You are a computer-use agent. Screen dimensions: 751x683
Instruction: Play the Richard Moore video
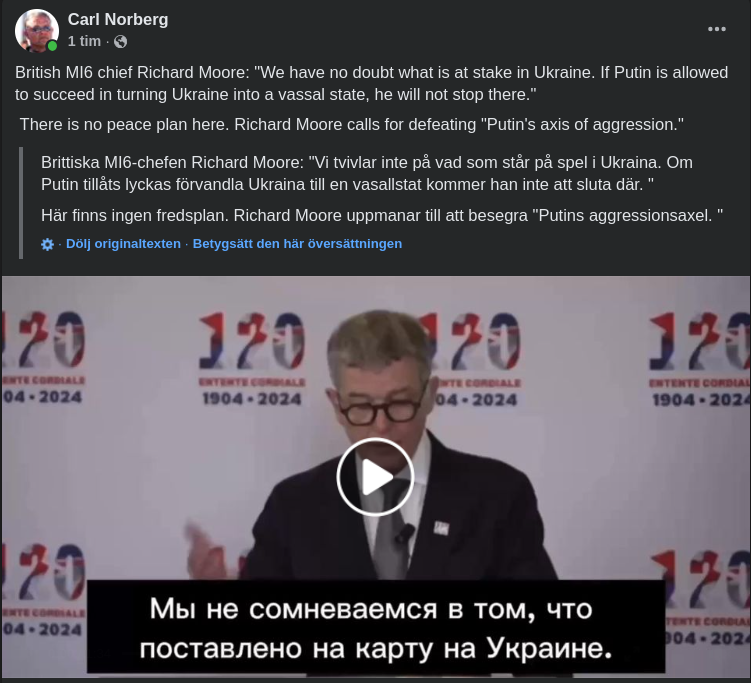376,477
